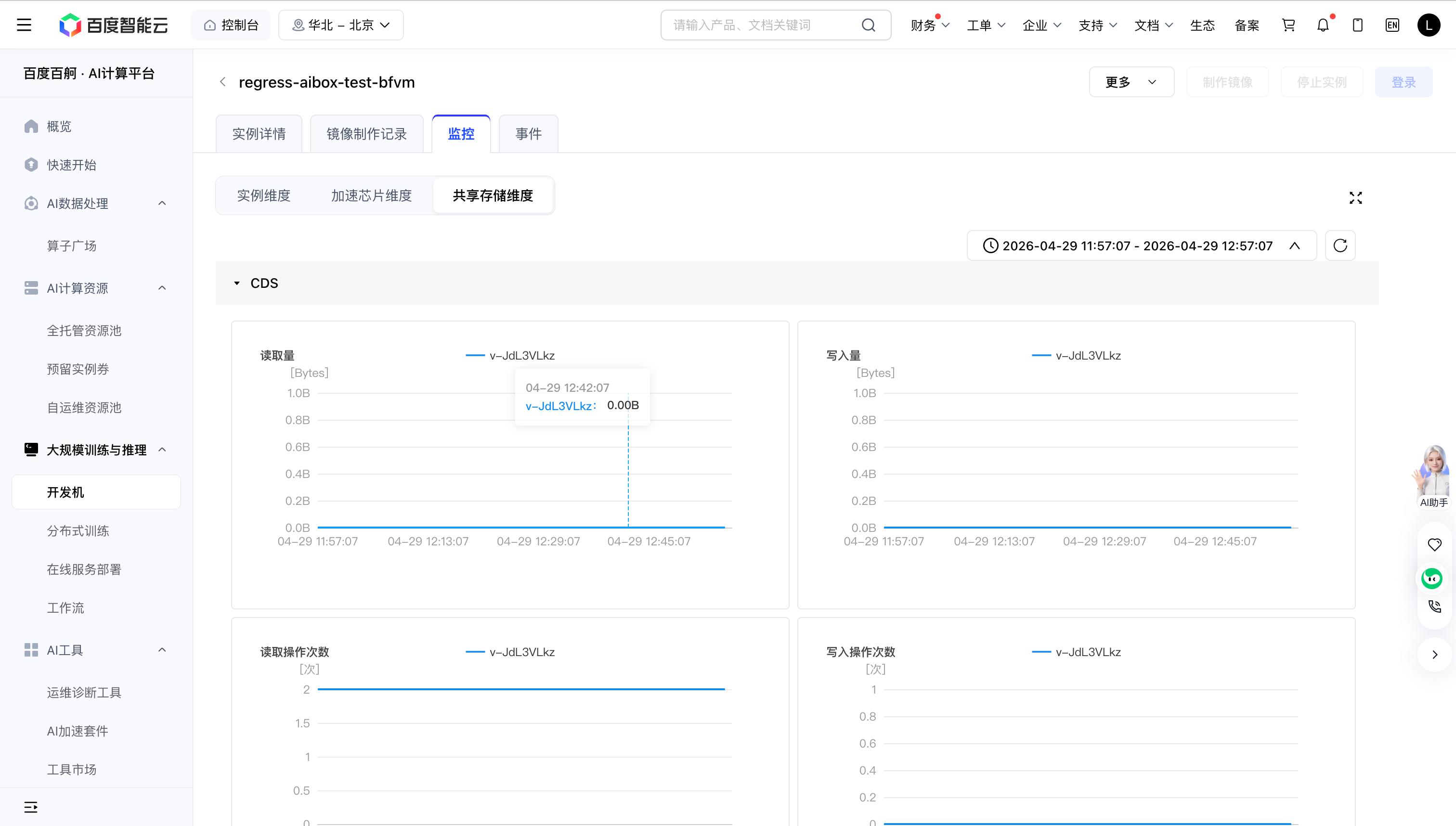Open 备案 in the top navigation

click(1247, 25)
